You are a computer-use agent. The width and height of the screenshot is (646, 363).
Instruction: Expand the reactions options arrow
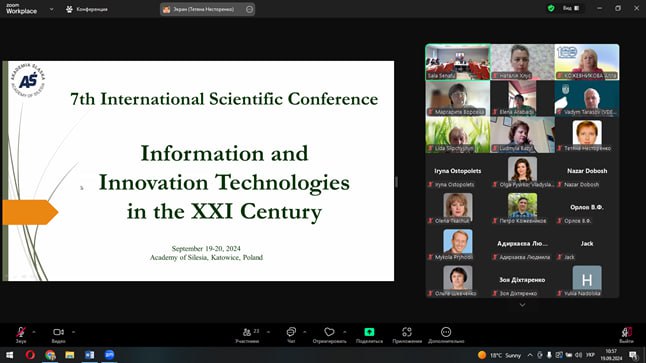tap(345, 332)
